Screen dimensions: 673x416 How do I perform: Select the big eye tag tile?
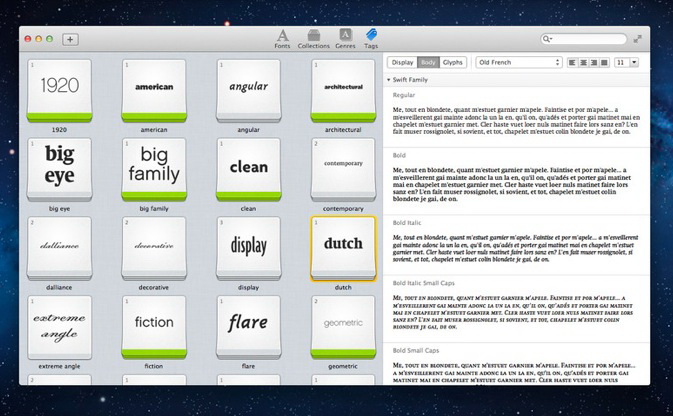[x=60, y=170]
